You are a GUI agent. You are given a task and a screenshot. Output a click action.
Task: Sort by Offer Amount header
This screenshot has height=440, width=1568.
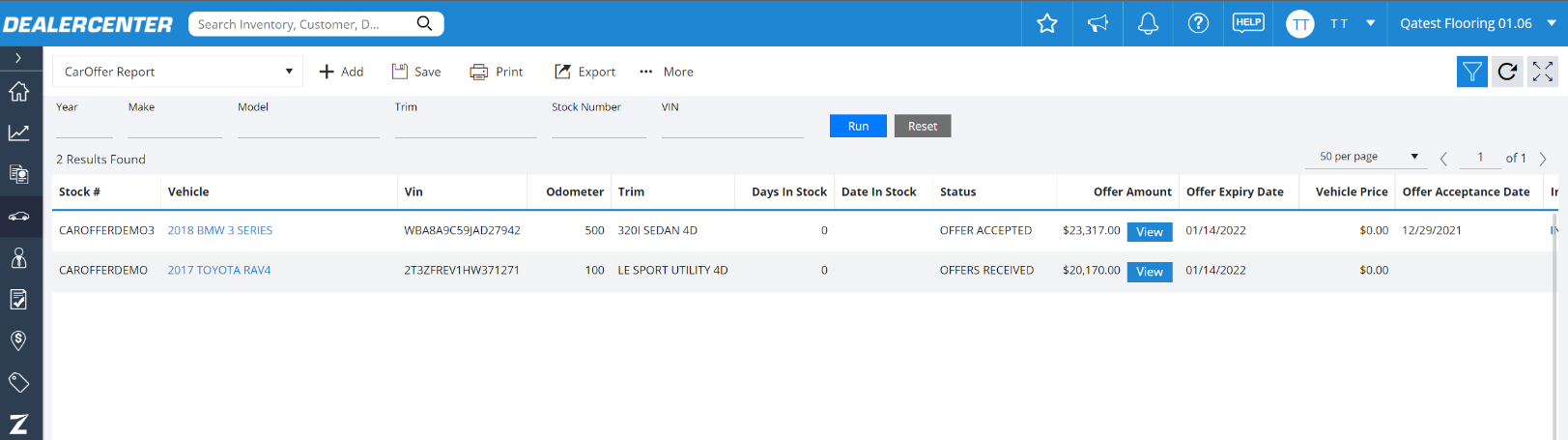[1132, 191]
